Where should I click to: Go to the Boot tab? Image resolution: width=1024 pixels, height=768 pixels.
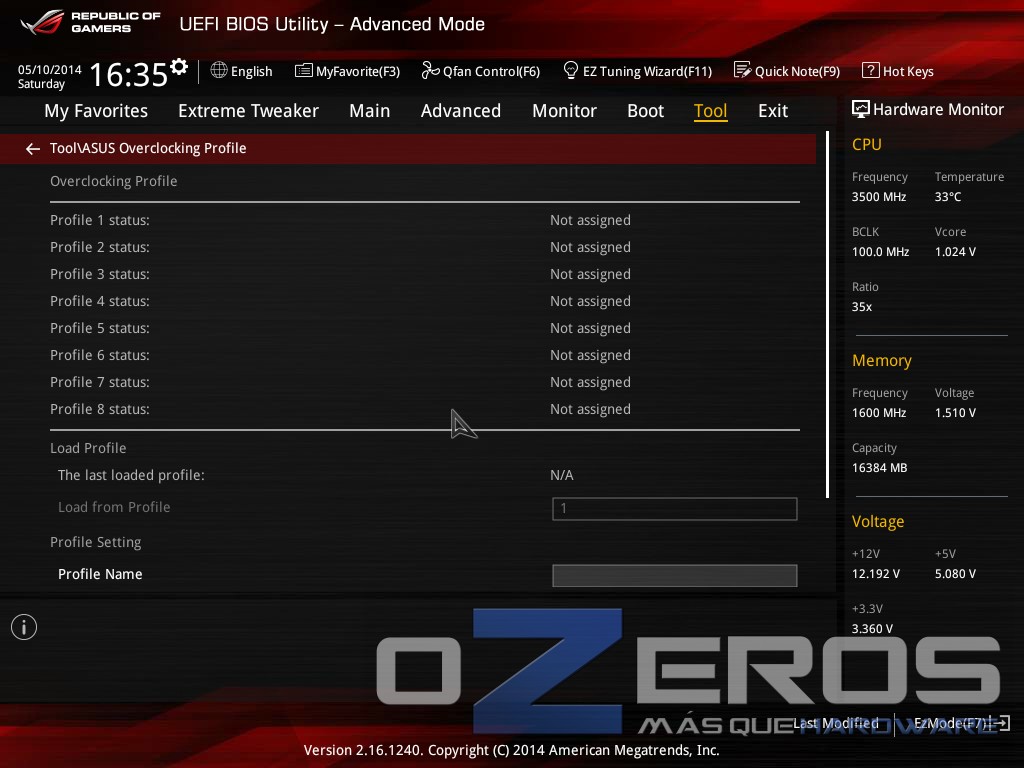(645, 111)
